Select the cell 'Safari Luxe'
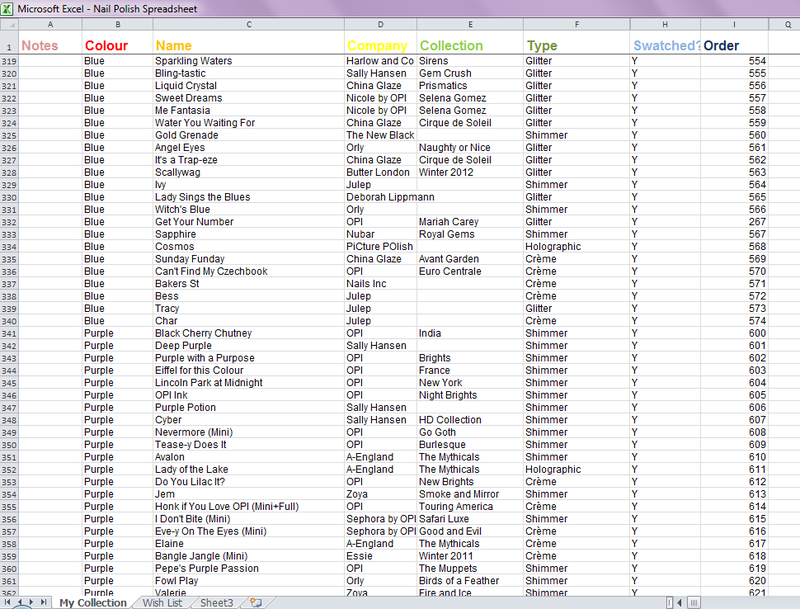Viewport: 800px width, 609px height. point(470,519)
